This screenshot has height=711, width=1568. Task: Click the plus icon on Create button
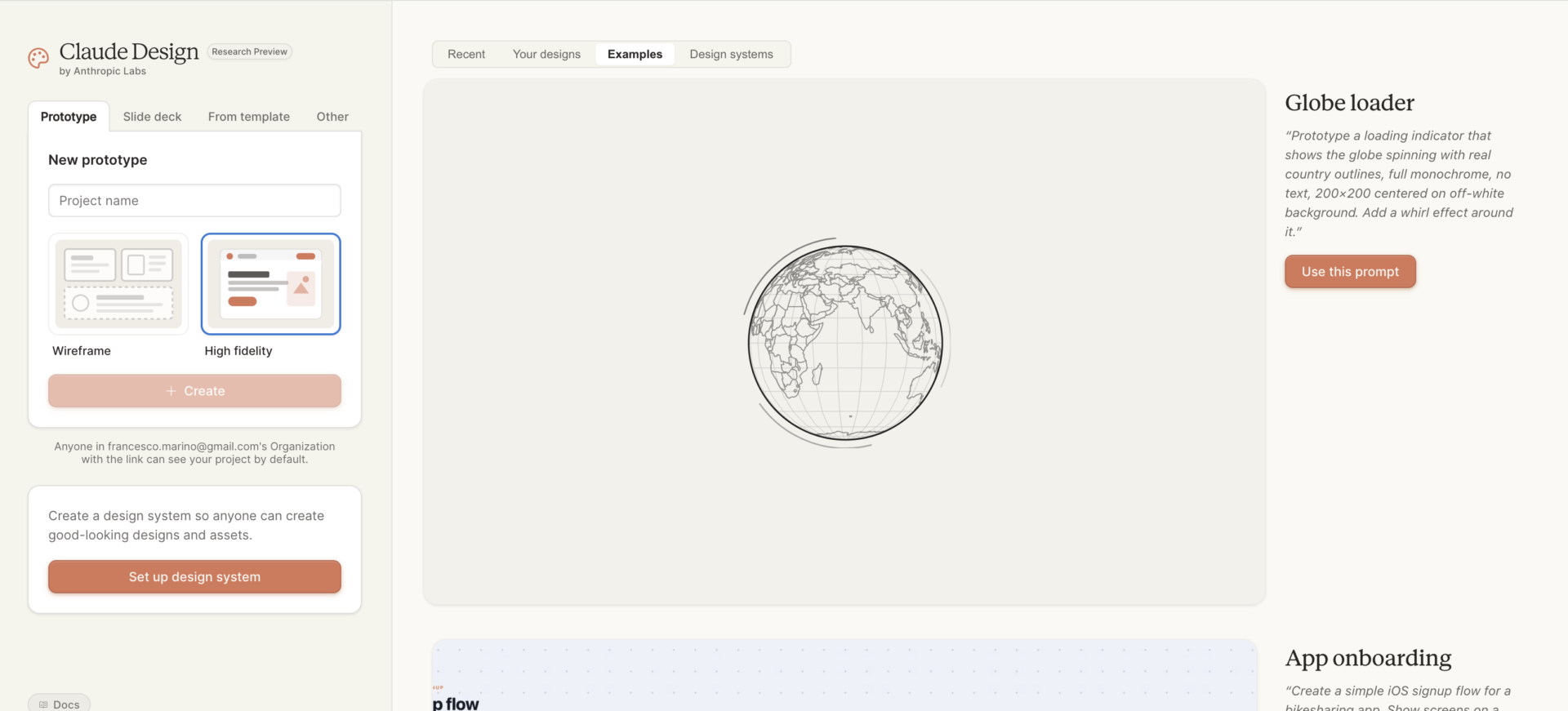(x=171, y=391)
